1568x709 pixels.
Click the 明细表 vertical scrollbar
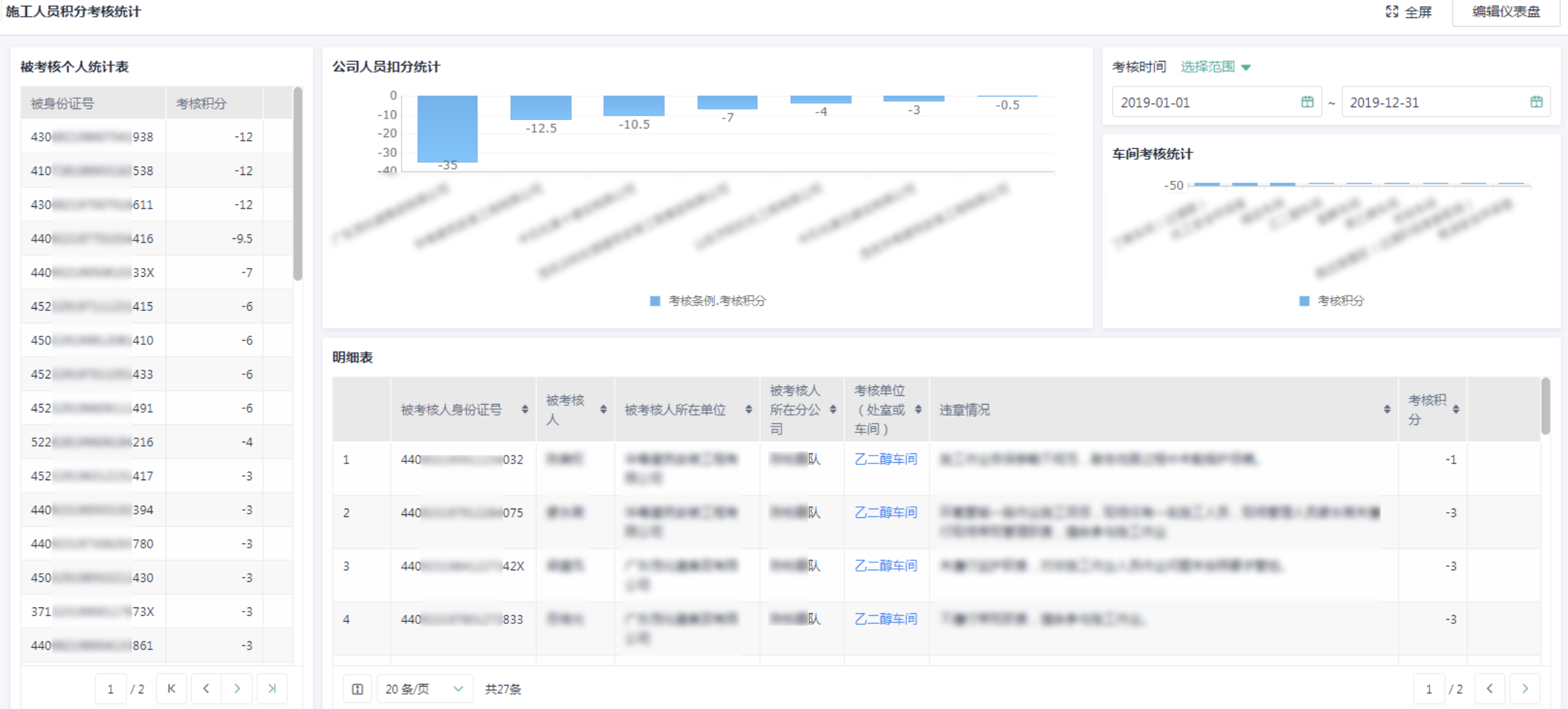1545,406
